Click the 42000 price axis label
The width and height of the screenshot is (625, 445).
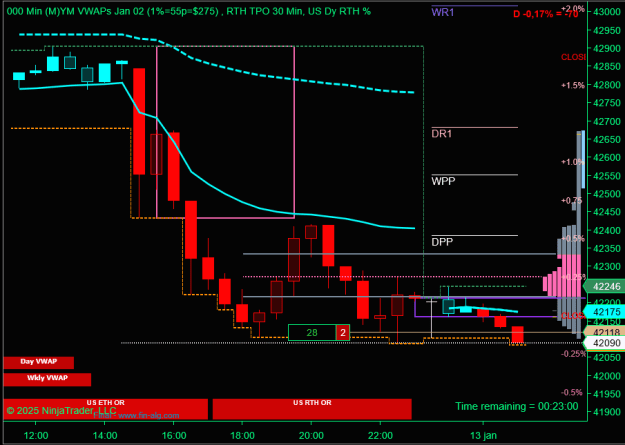click(607, 376)
